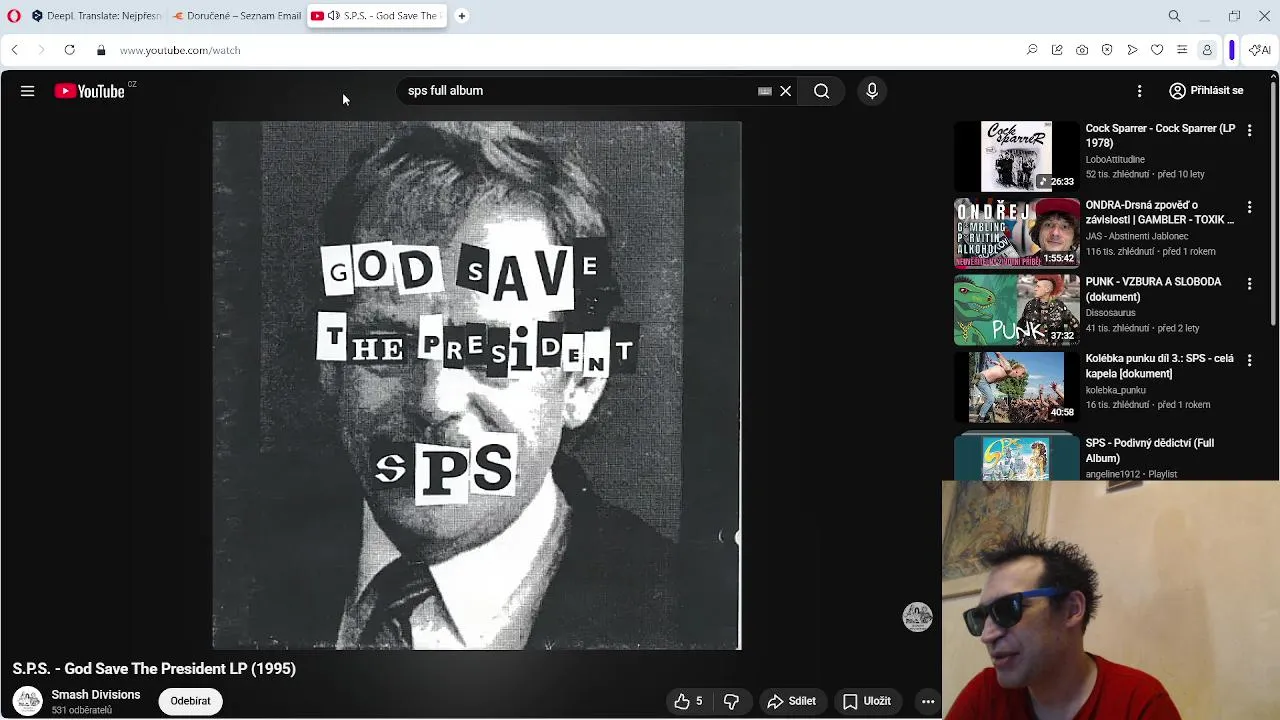
Task: Subscribe with the Odebírat button
Action: coord(190,701)
